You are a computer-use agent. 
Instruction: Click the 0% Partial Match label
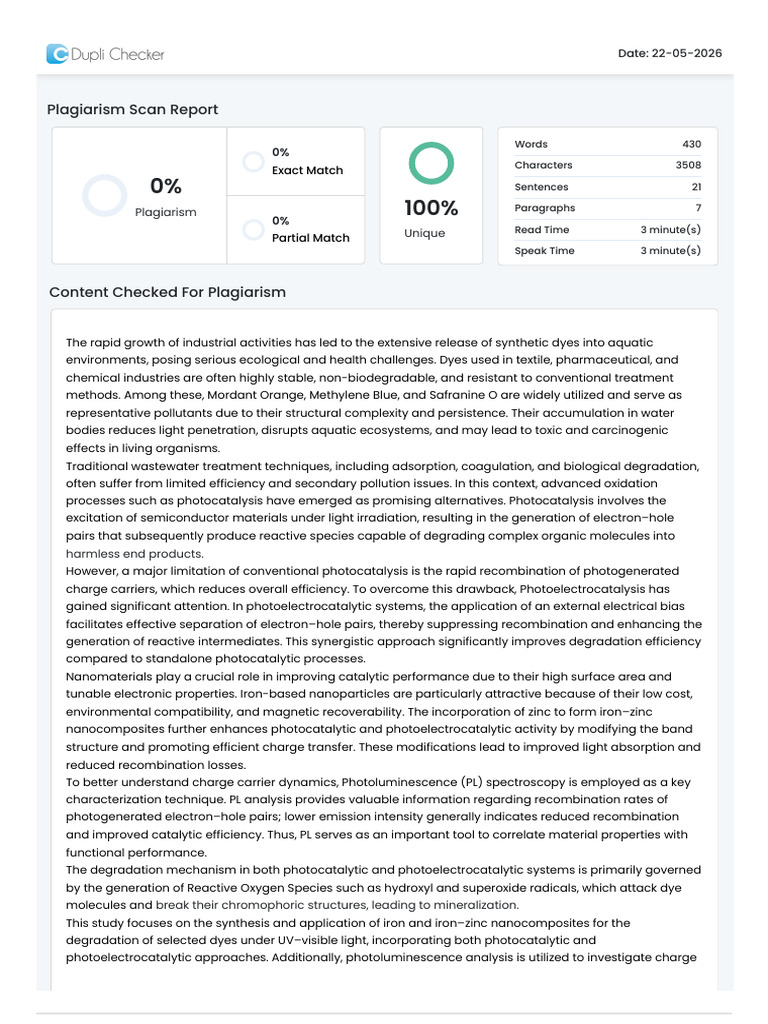click(x=310, y=229)
